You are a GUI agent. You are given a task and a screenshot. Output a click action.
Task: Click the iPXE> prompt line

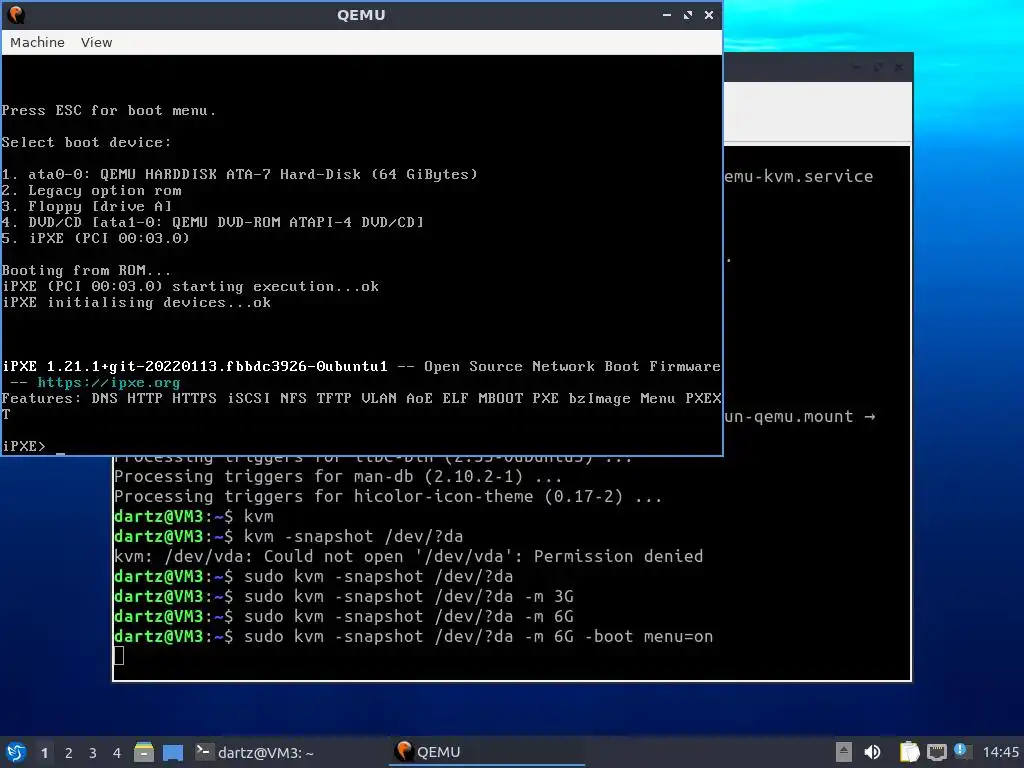(x=24, y=446)
